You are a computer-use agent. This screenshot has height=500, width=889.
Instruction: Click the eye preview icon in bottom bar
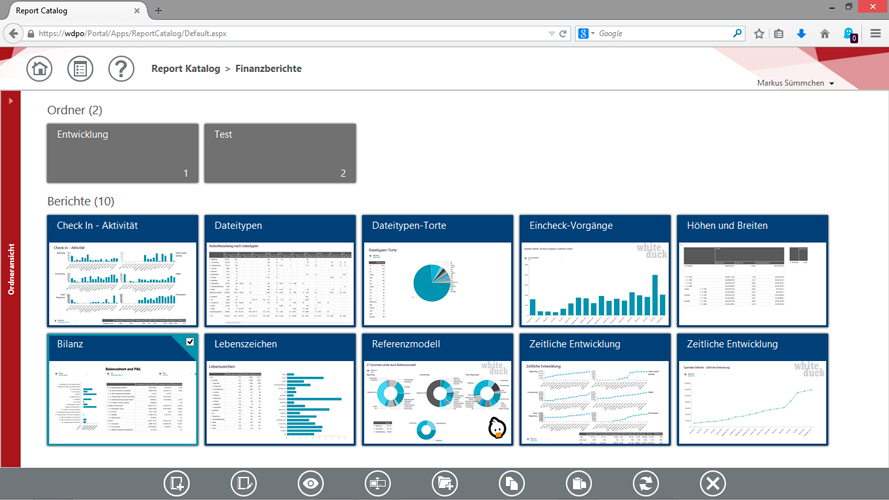click(311, 483)
